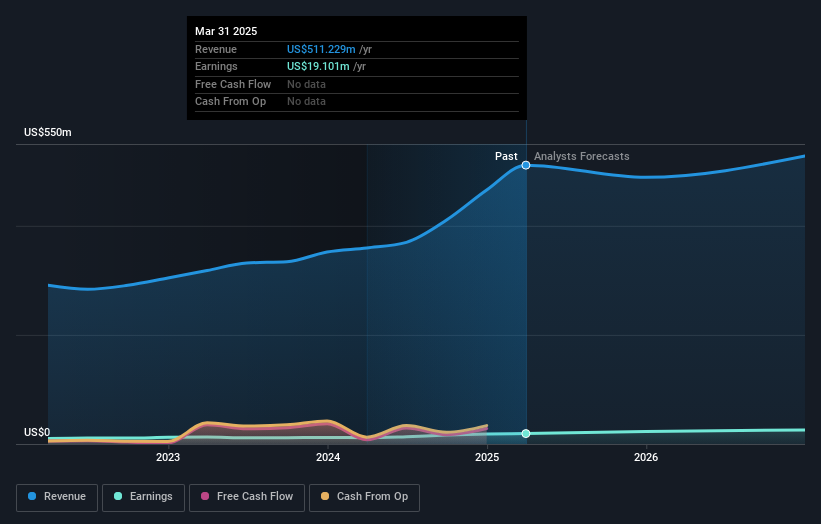The width and height of the screenshot is (821, 524).
Task: Select the revenue data point at Mar 2025
Action: (526, 165)
